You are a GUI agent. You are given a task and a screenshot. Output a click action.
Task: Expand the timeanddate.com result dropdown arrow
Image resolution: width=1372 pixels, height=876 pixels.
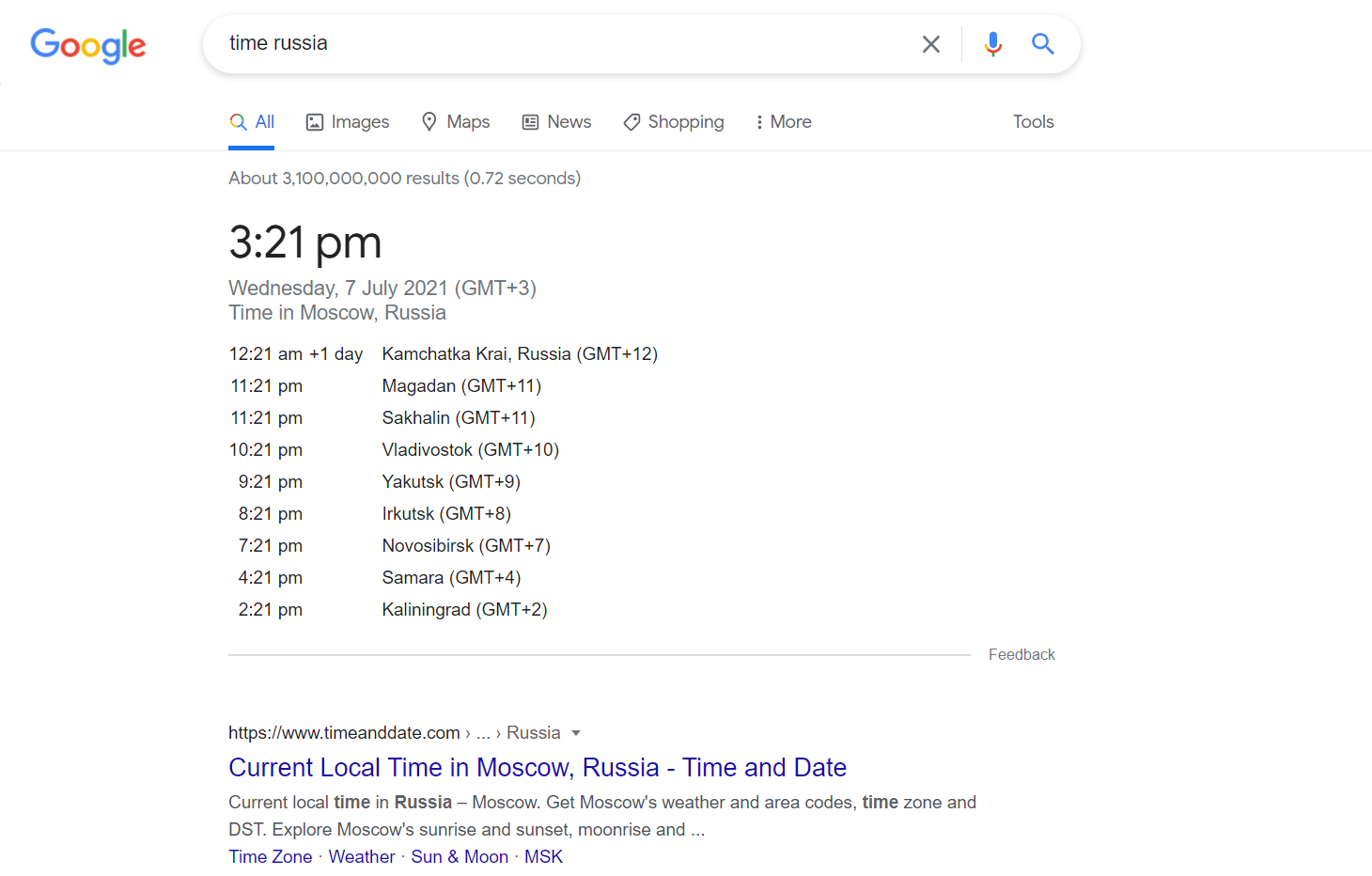pos(576,733)
